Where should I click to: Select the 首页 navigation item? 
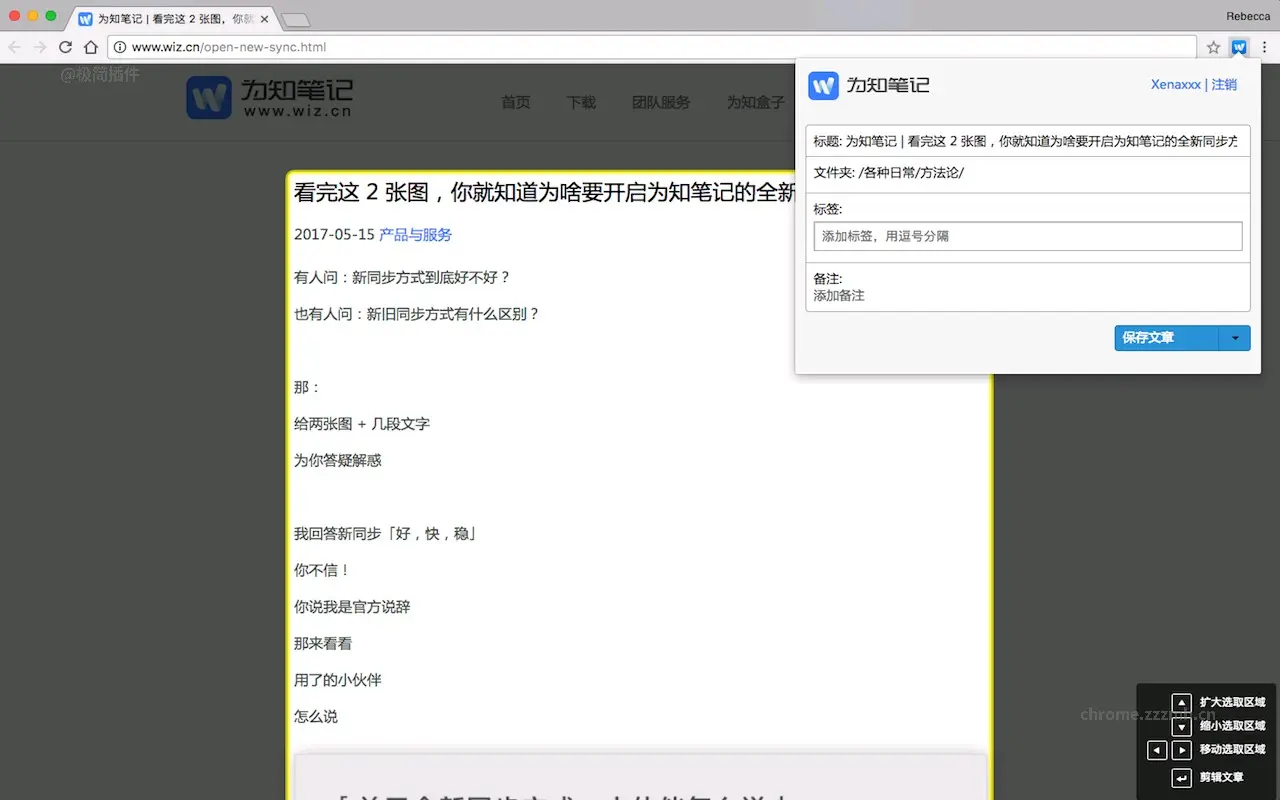[516, 102]
